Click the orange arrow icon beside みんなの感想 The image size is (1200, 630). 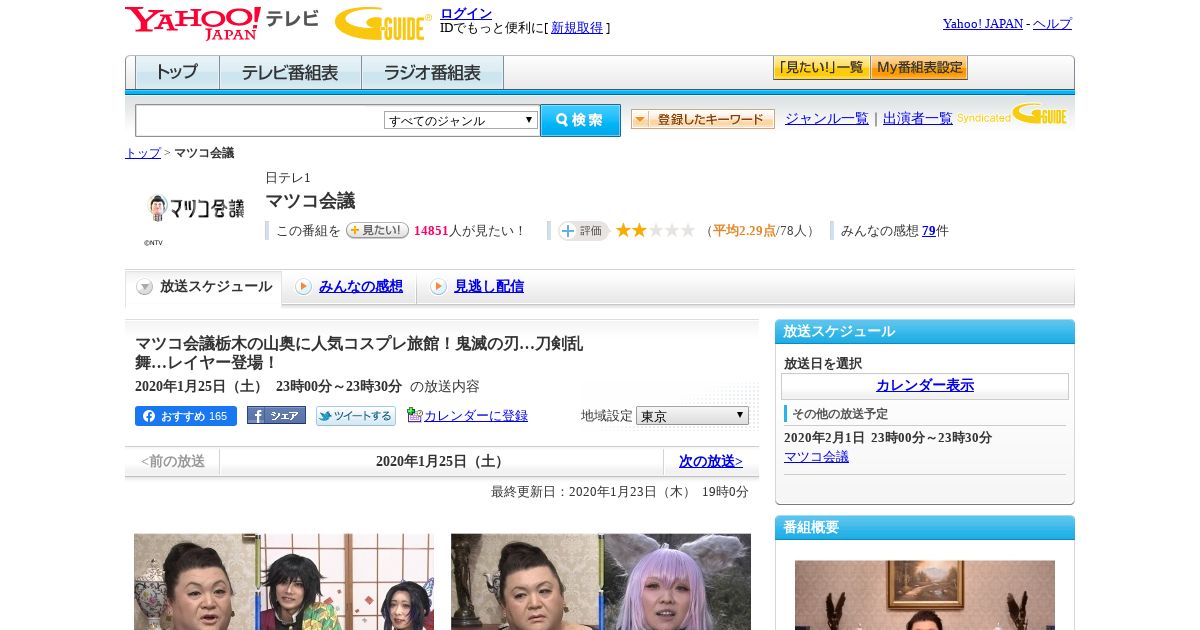pos(303,287)
